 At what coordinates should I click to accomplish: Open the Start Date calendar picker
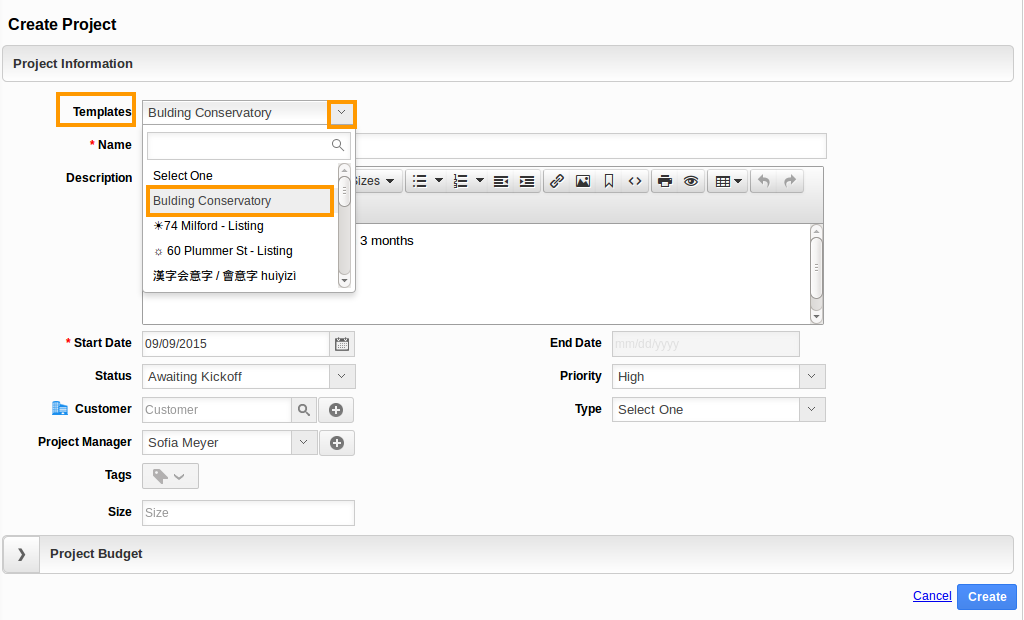point(342,344)
